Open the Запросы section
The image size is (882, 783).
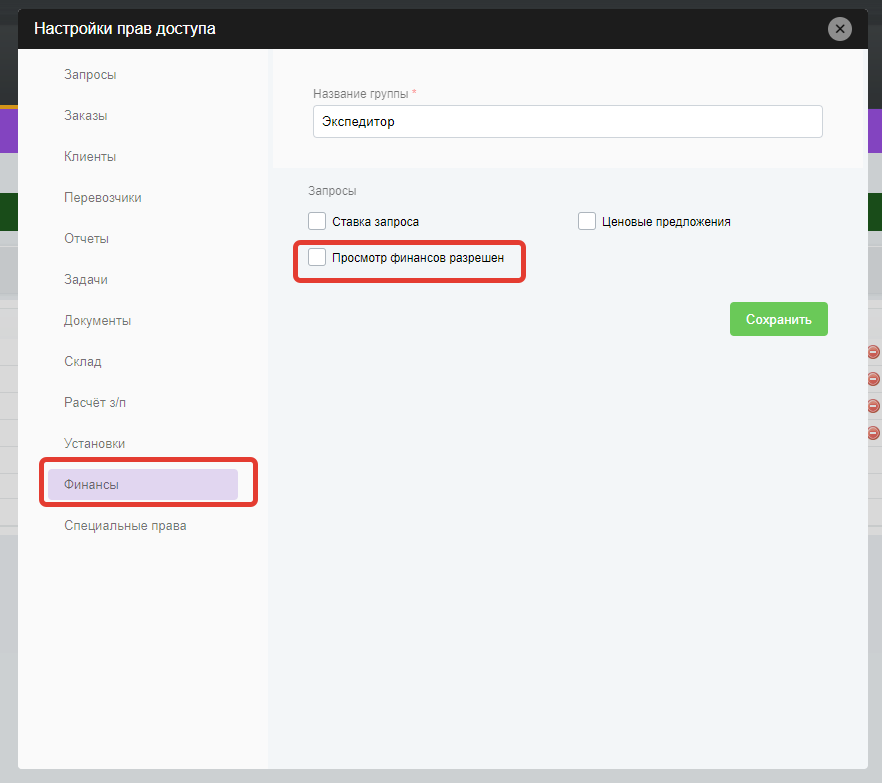90,74
